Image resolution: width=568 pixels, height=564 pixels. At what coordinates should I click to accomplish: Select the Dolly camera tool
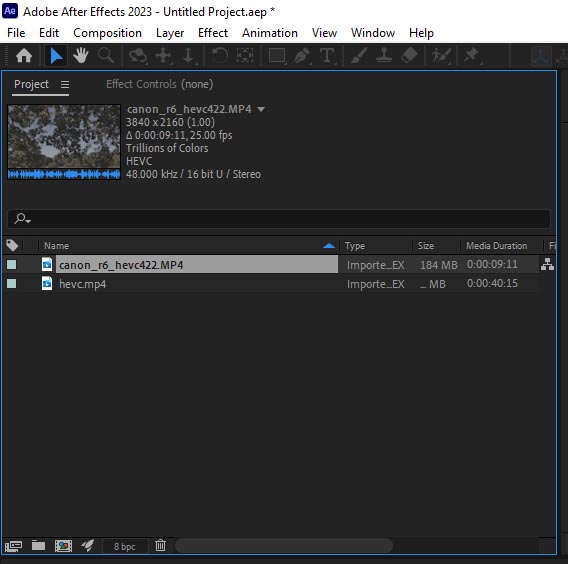tap(189, 56)
